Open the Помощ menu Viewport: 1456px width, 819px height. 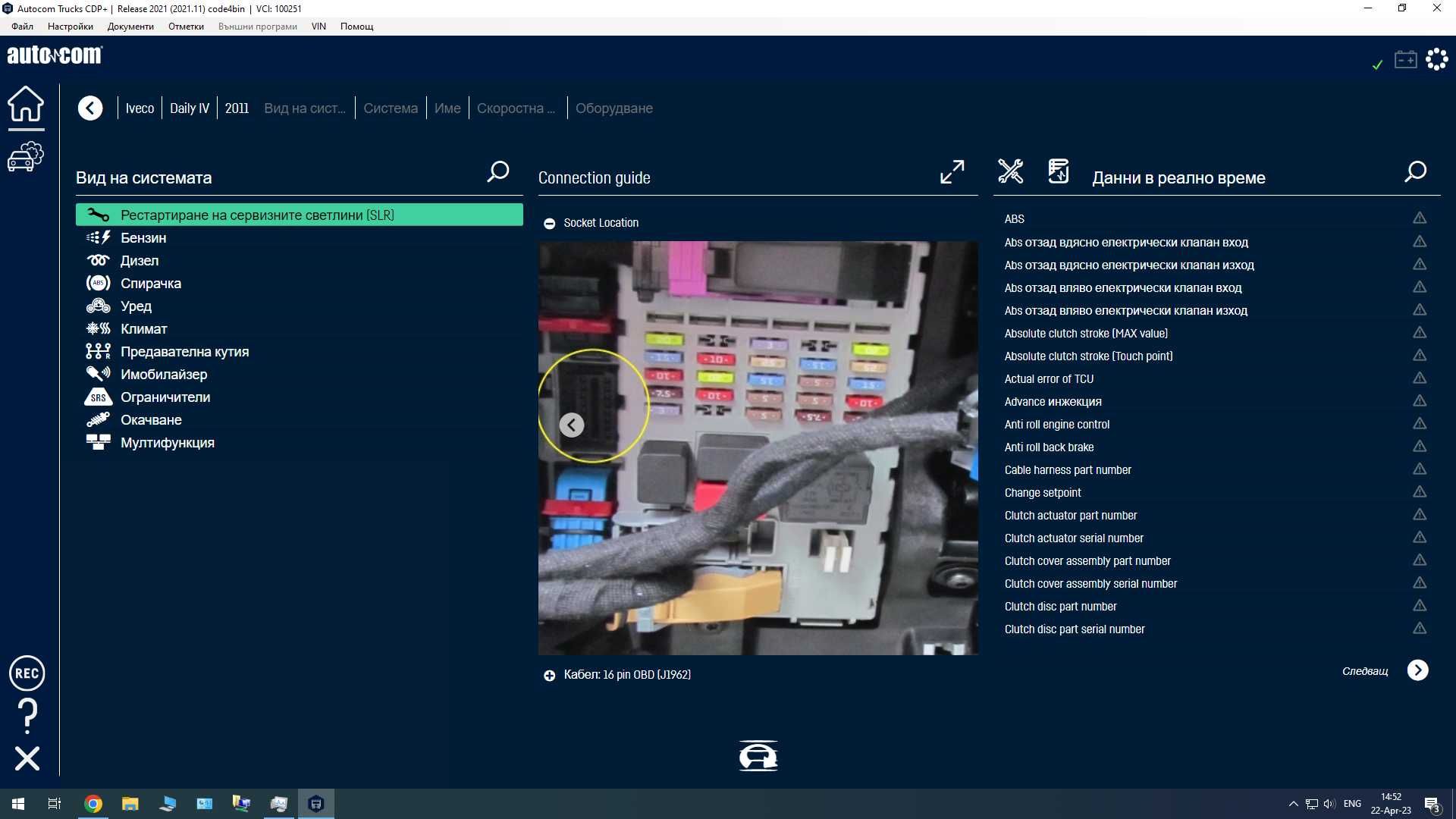356,27
